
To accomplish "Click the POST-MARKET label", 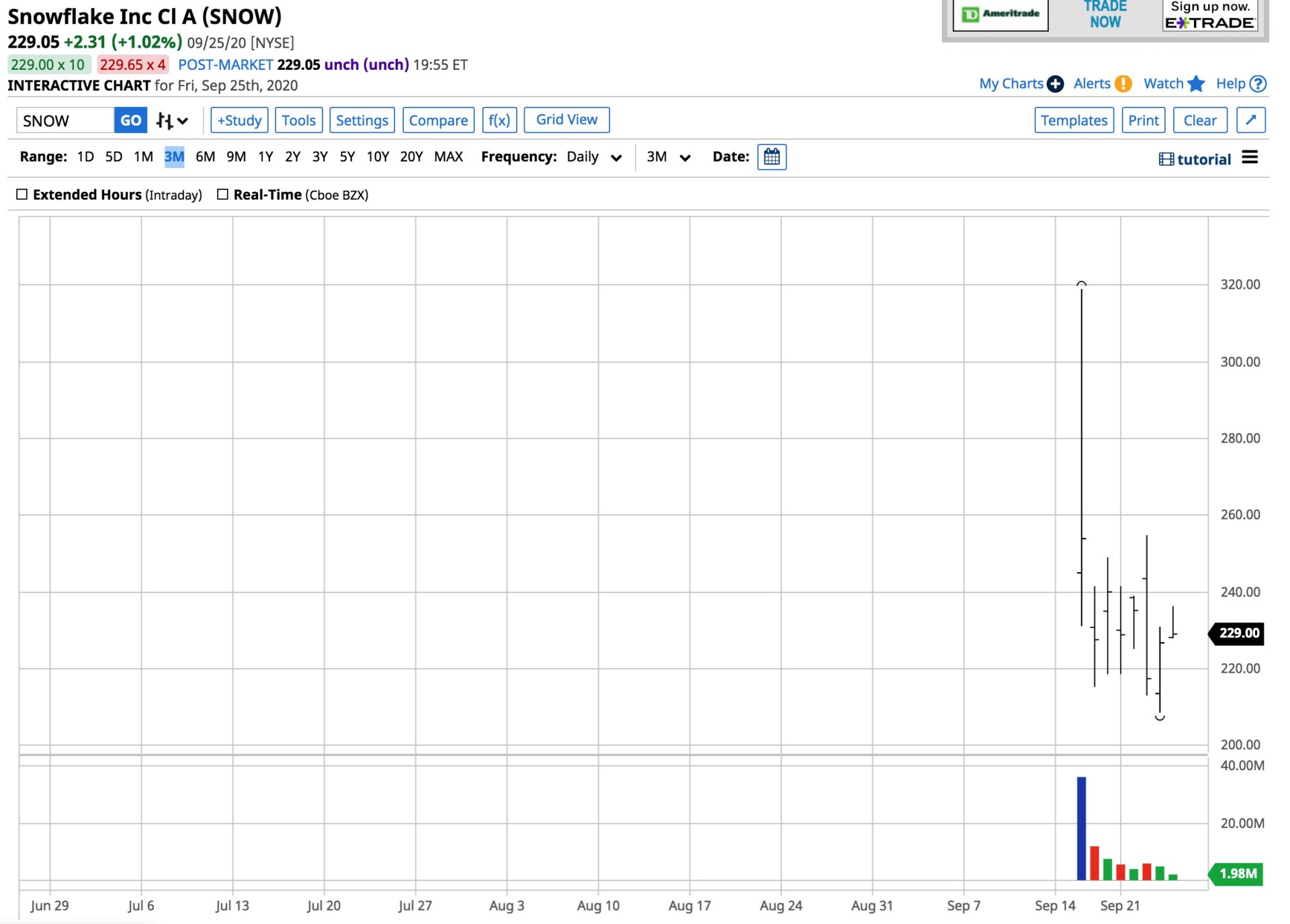I will [x=226, y=64].
